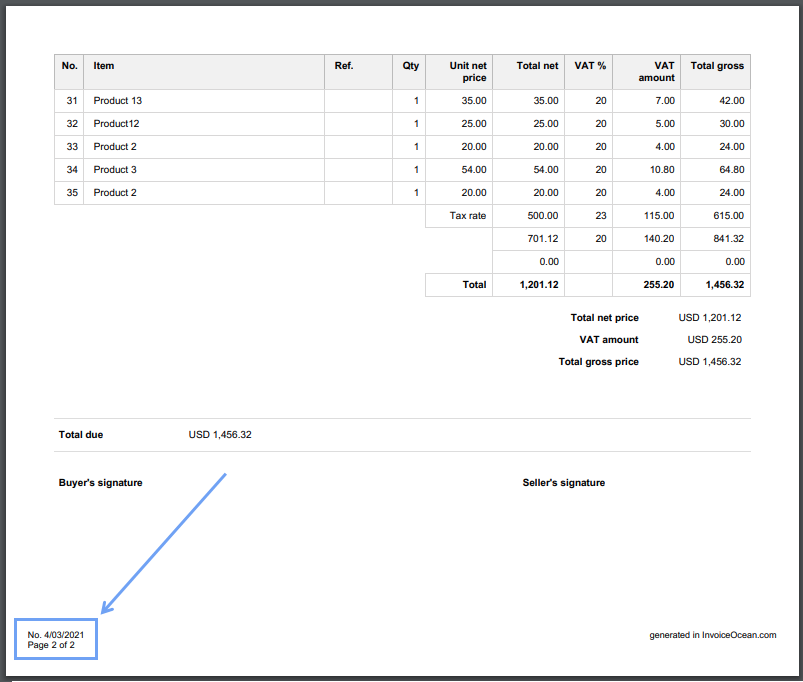Click the Qty column header

[x=410, y=66]
